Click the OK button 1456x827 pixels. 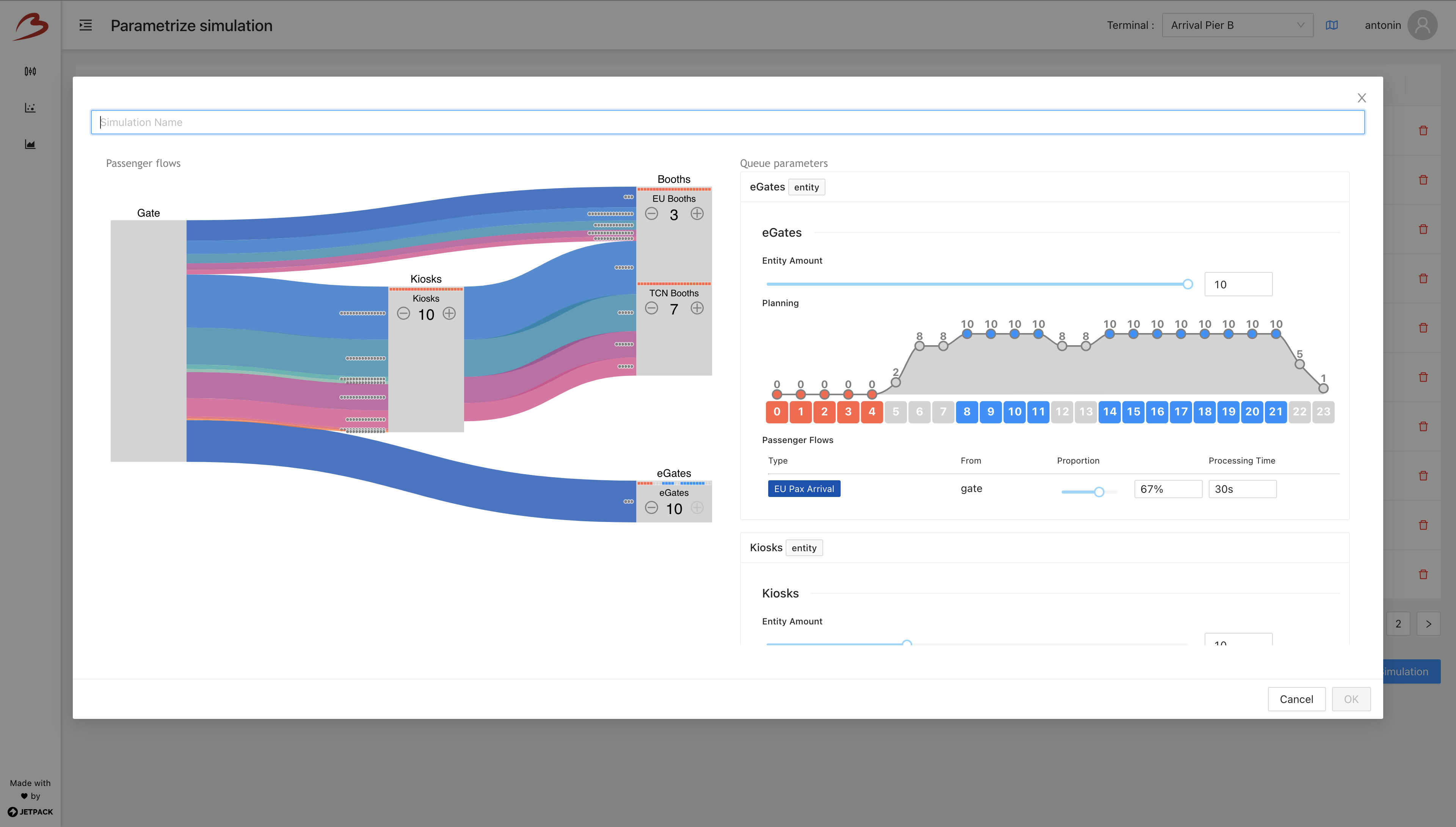pyautogui.click(x=1351, y=699)
